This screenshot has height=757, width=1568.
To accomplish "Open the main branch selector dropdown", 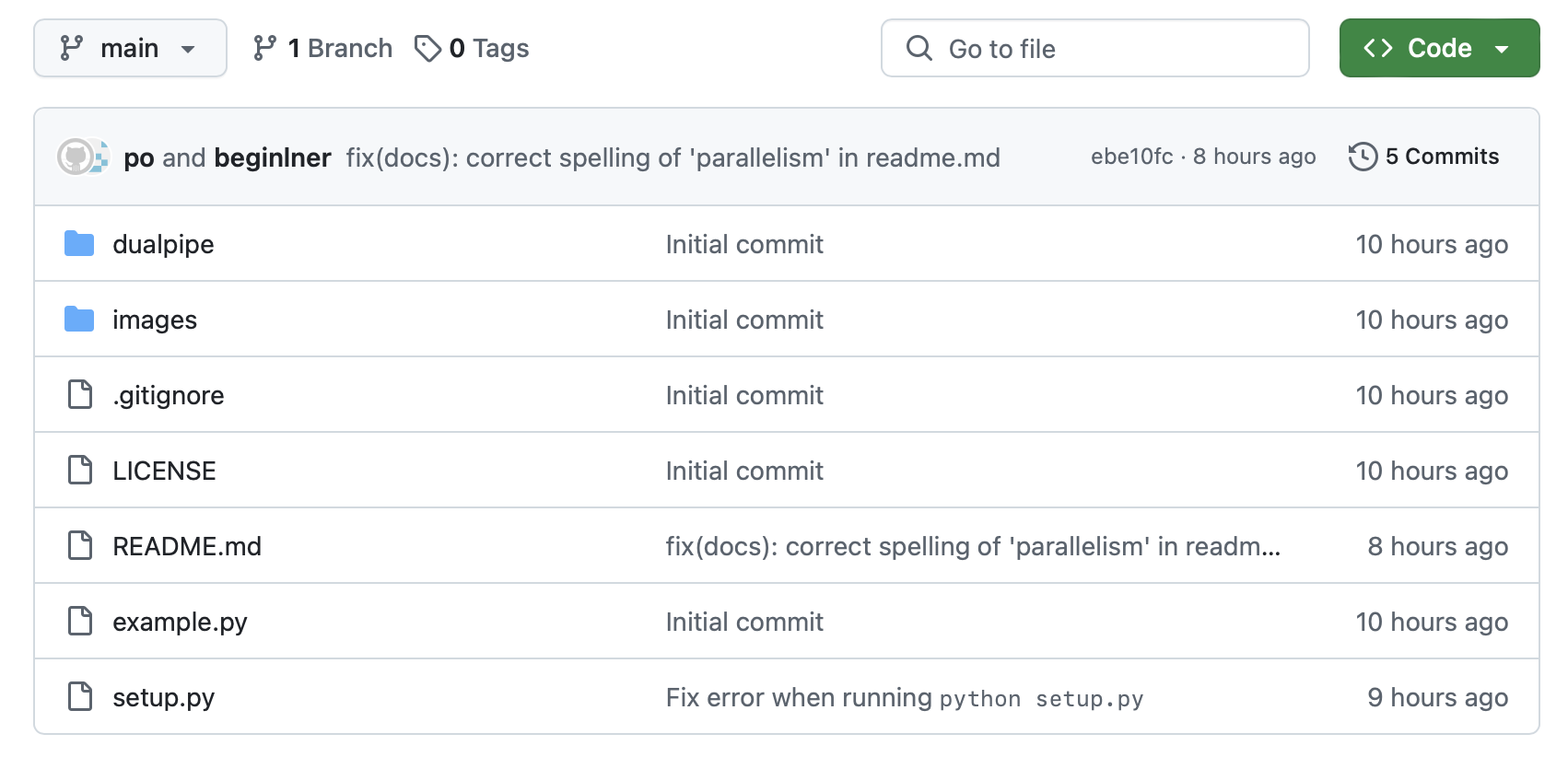I will [x=130, y=48].
